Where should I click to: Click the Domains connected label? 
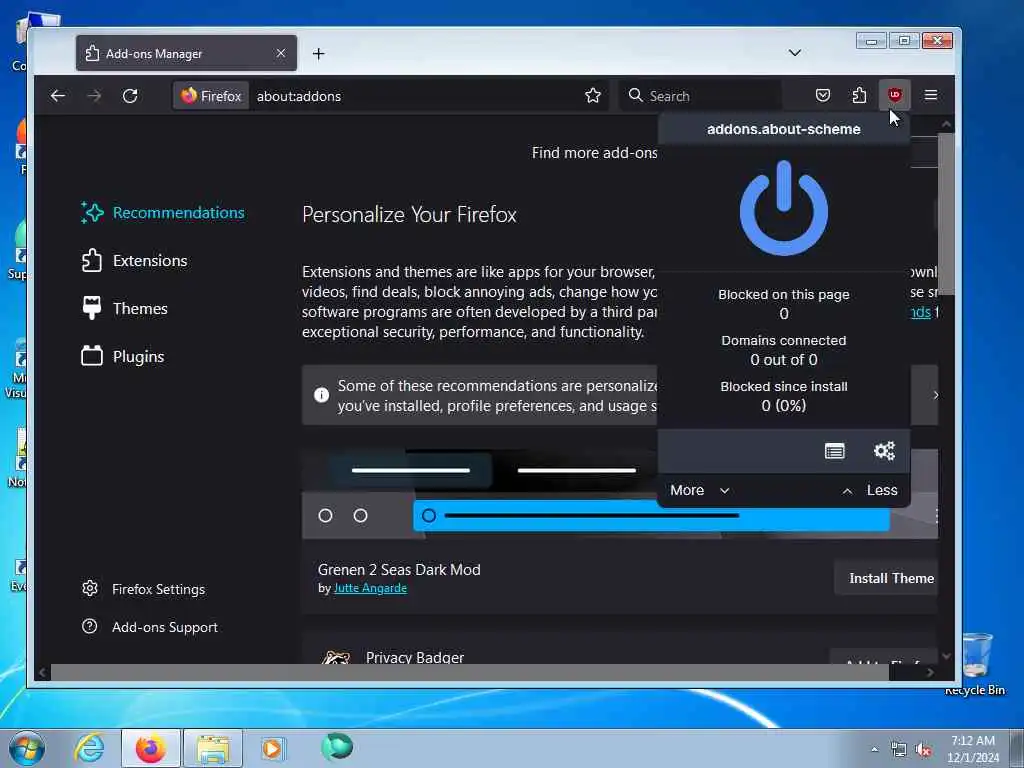click(x=783, y=340)
